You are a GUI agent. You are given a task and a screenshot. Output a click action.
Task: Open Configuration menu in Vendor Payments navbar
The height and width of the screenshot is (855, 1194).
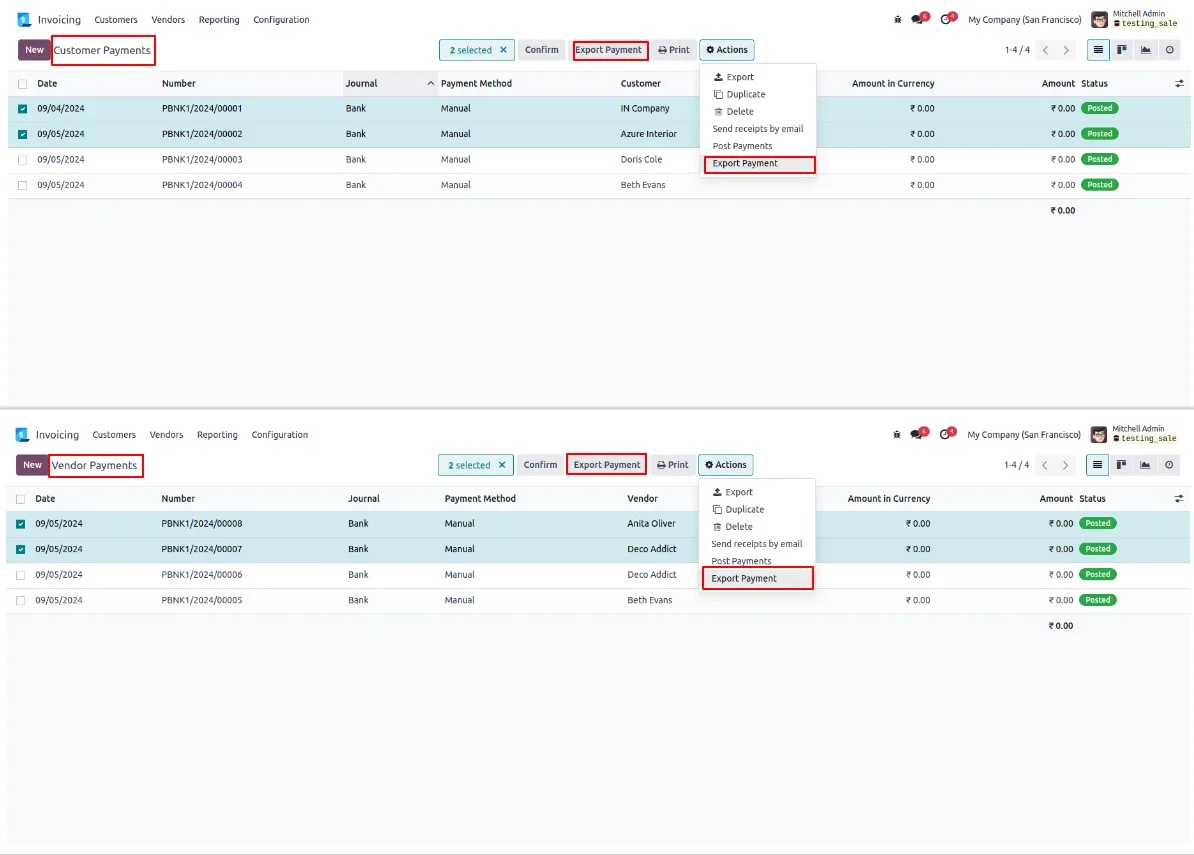279,435
